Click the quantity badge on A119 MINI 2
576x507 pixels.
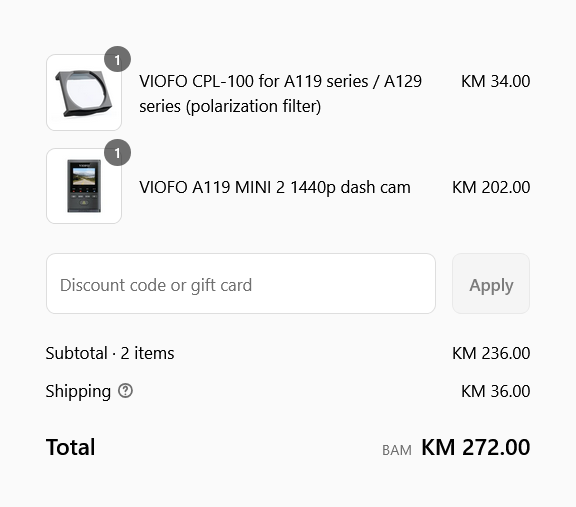(118, 152)
